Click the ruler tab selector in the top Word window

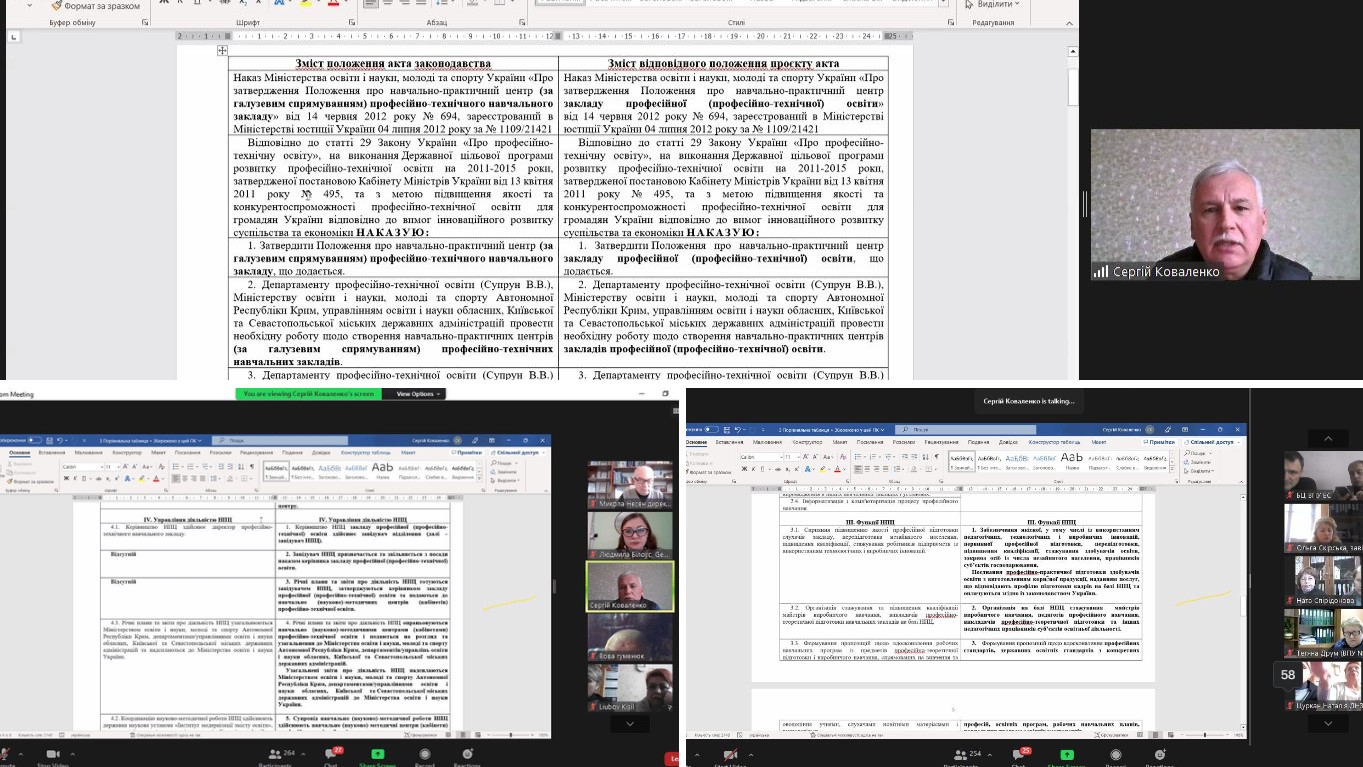(x=13, y=36)
